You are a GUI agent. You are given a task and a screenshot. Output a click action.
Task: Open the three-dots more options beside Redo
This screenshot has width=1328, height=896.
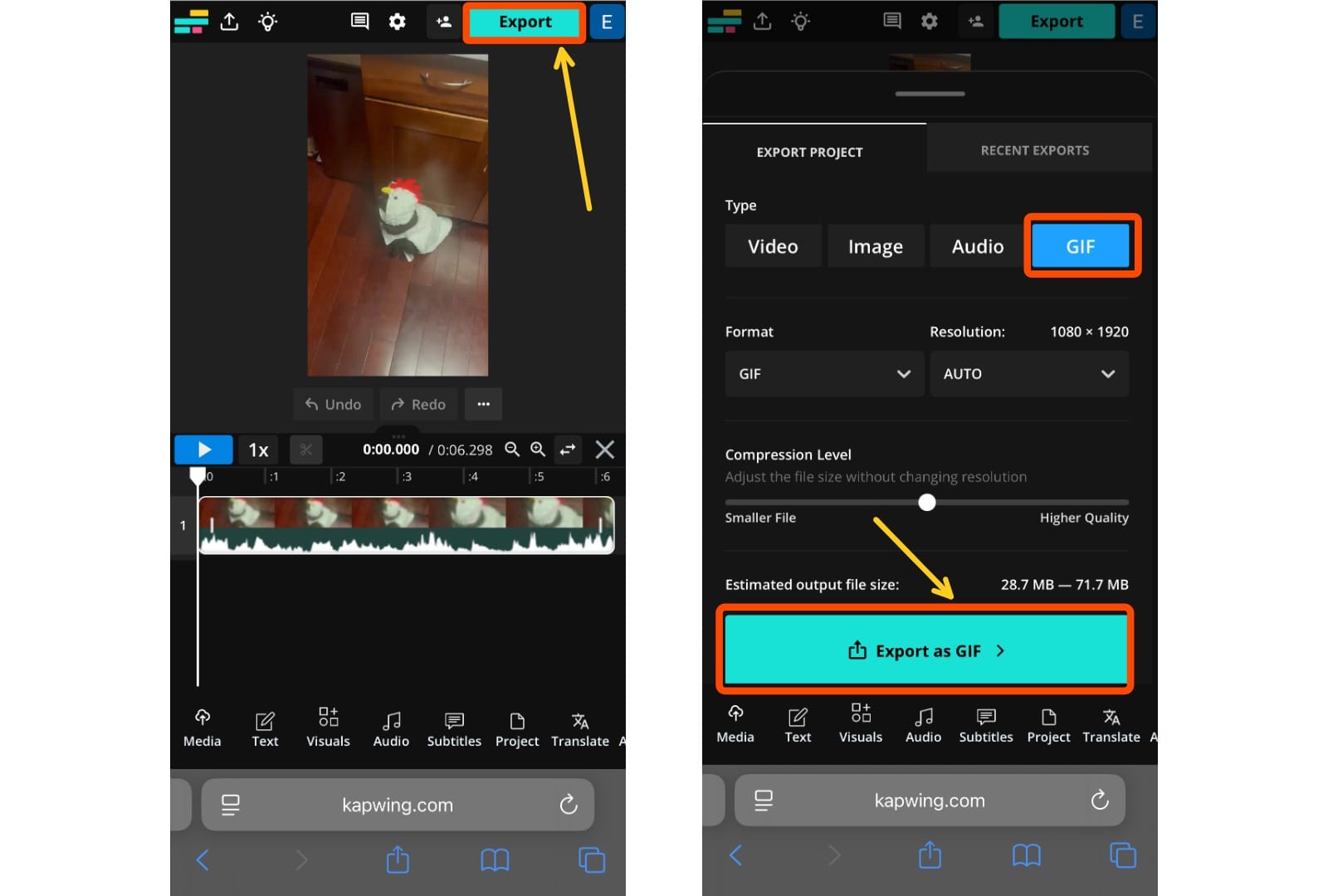[x=483, y=404]
